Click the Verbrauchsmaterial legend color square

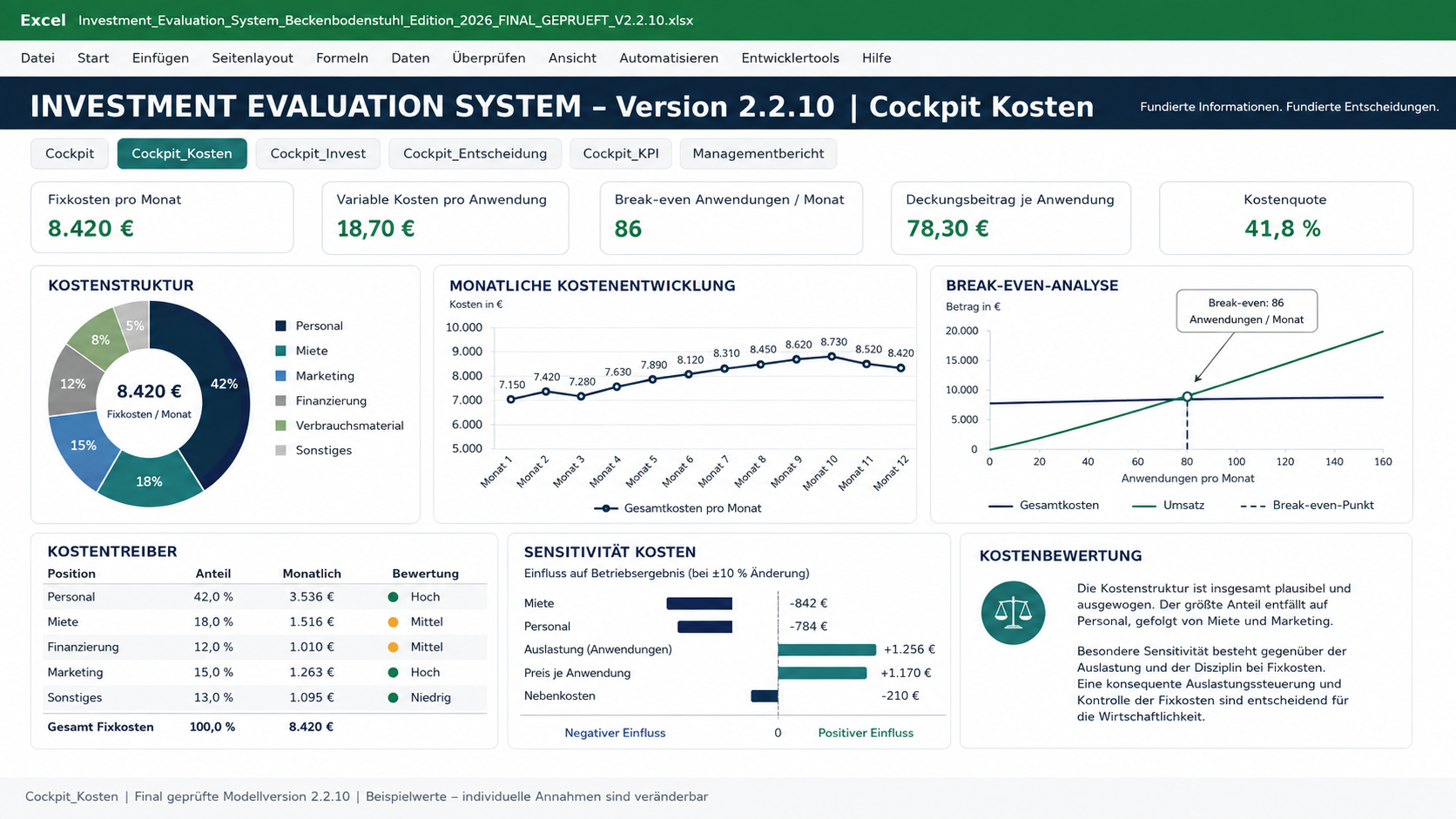click(x=280, y=426)
